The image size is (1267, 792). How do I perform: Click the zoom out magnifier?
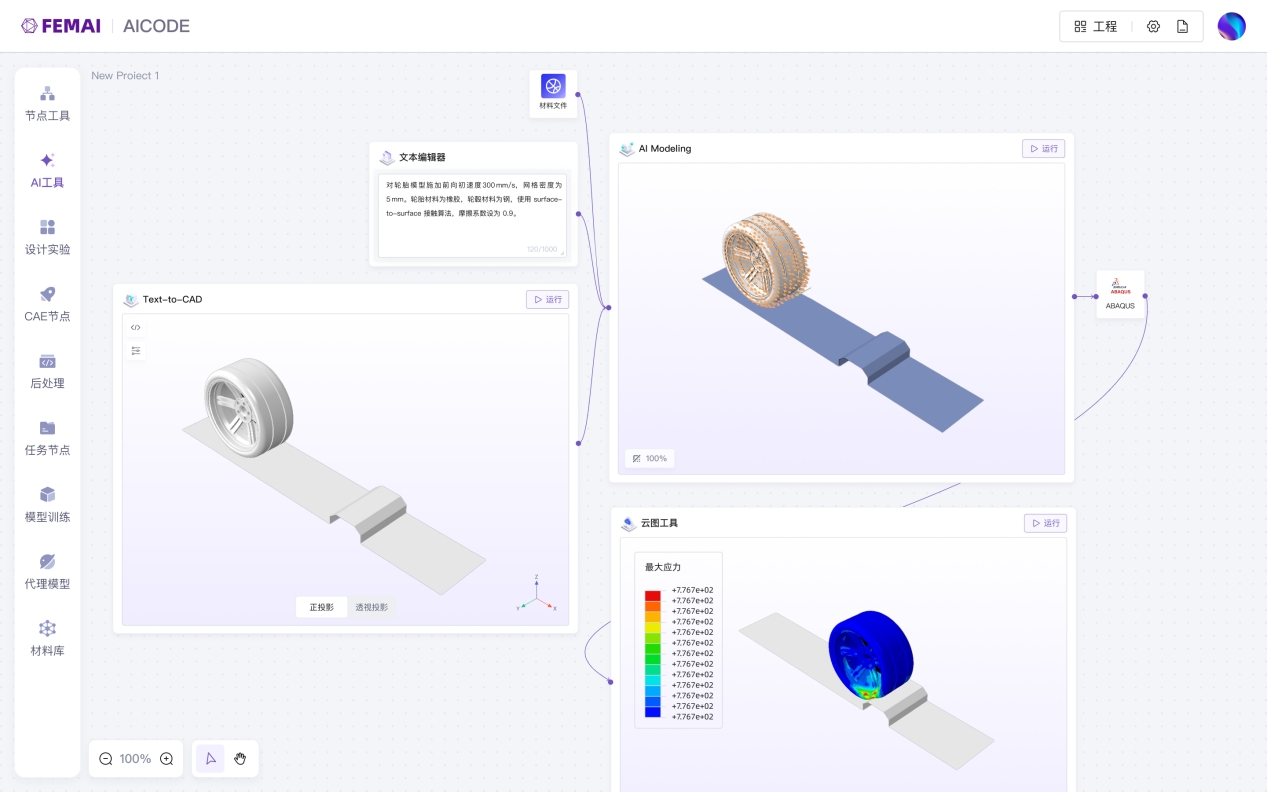pos(106,759)
